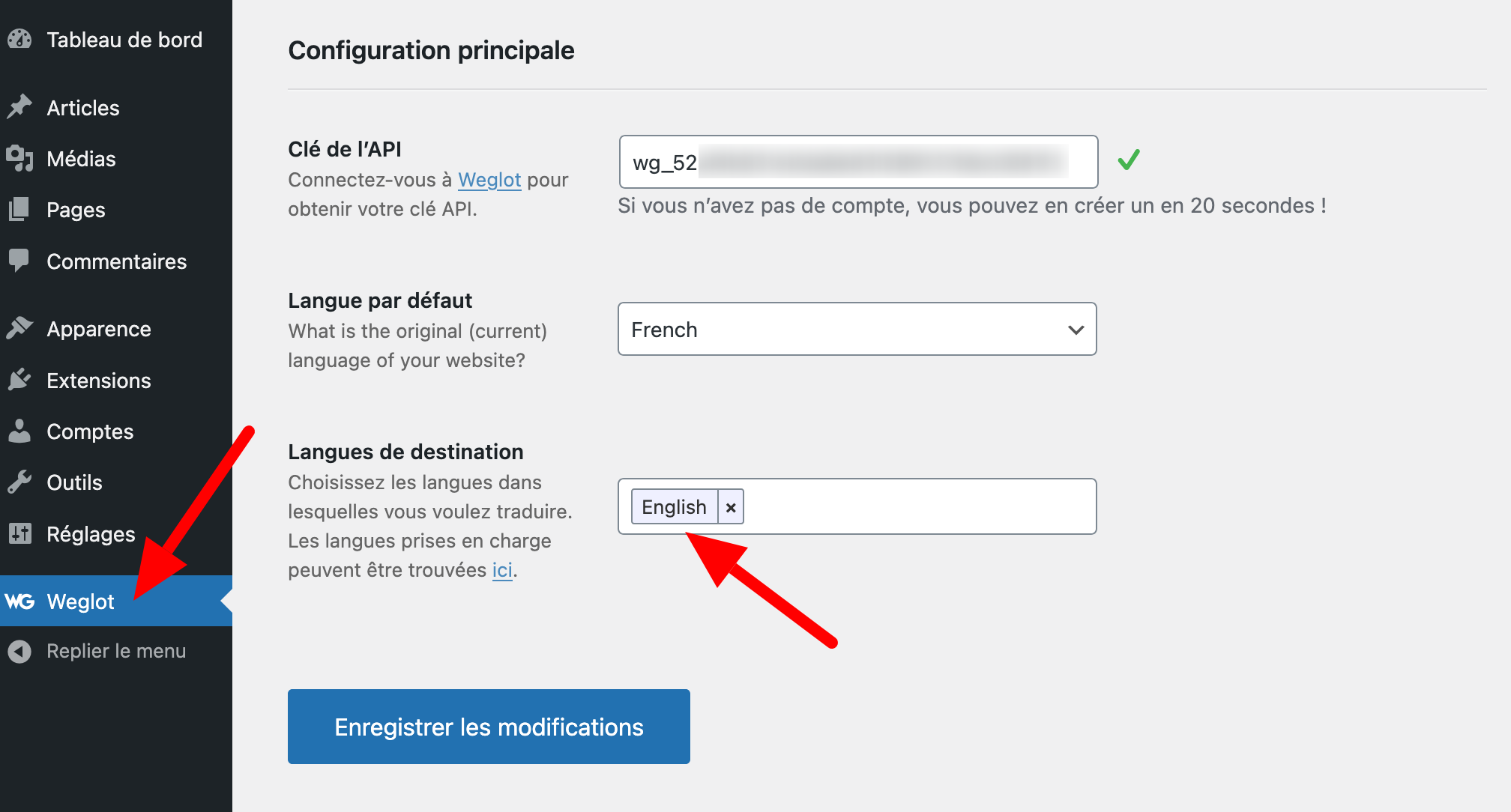The width and height of the screenshot is (1511, 812).
Task: Click the Commentaires speech bubble icon
Action: [20, 261]
